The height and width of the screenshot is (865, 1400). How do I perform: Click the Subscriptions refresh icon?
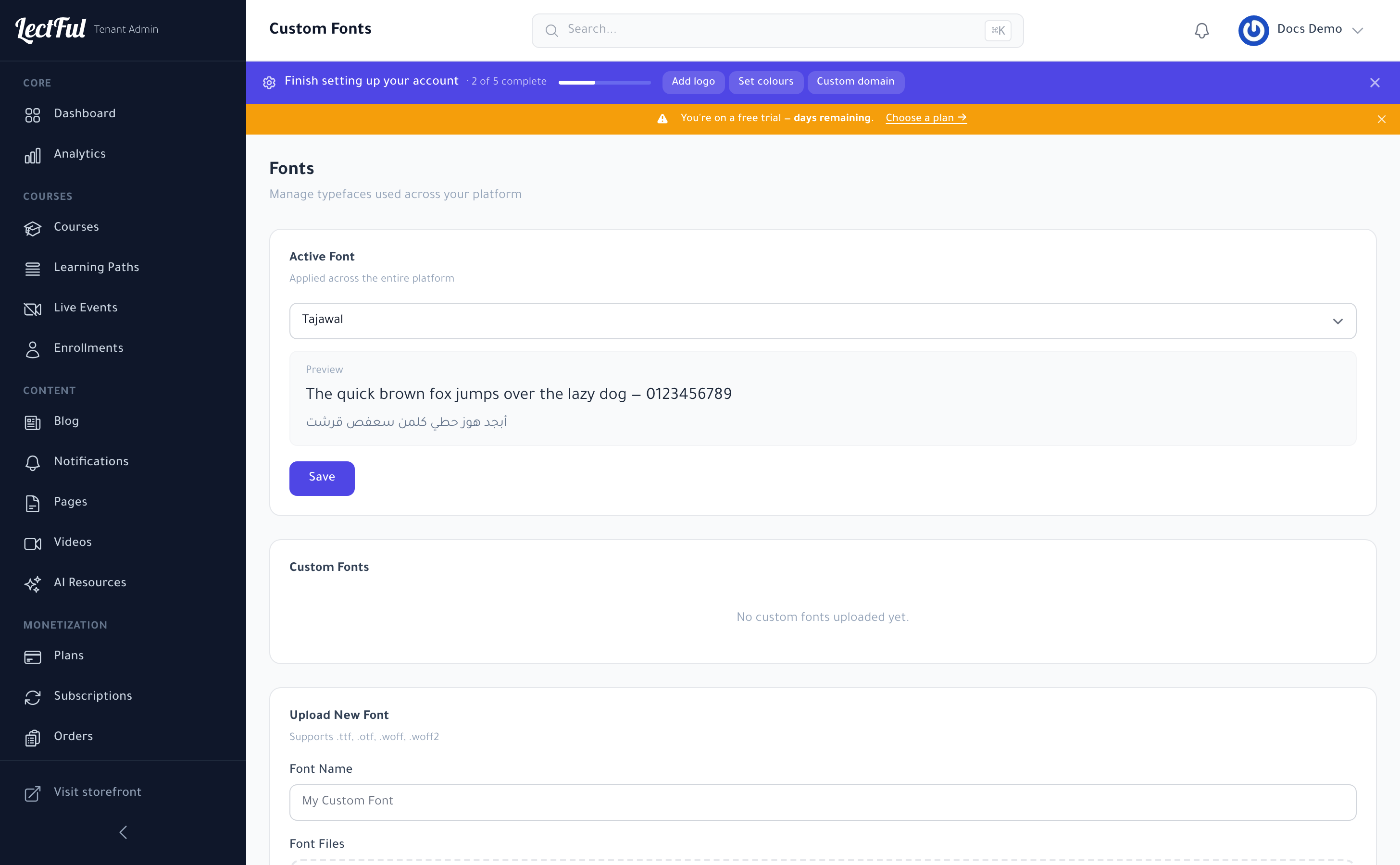point(33,697)
